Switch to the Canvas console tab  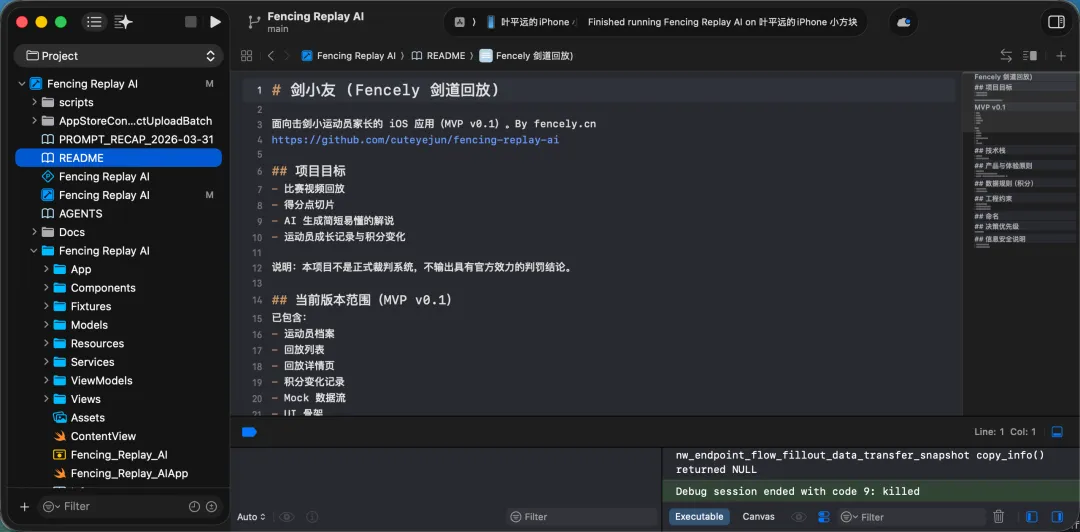point(758,517)
